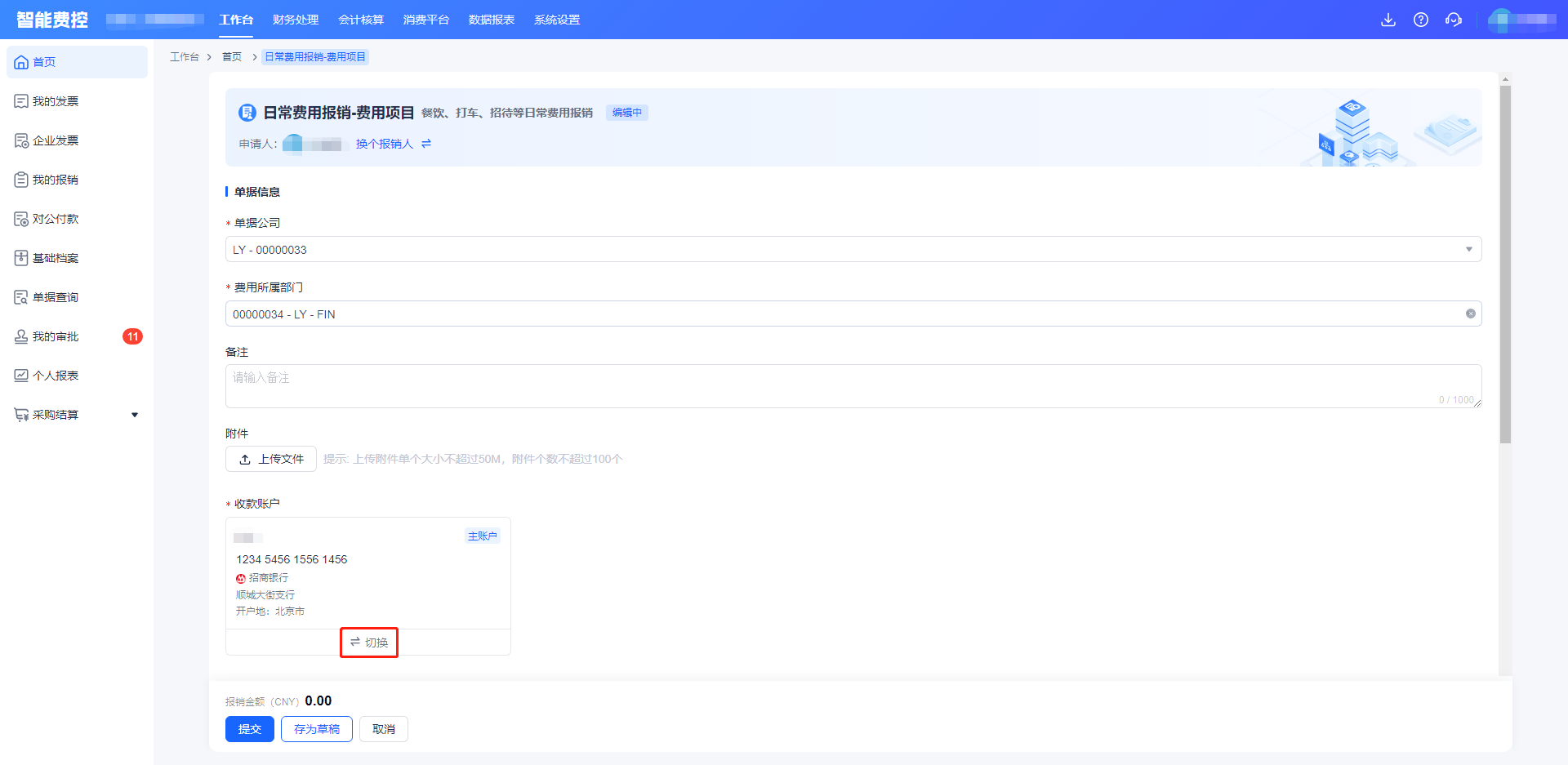Click the 提交 button
This screenshot has height=765, width=1568.
249,729
